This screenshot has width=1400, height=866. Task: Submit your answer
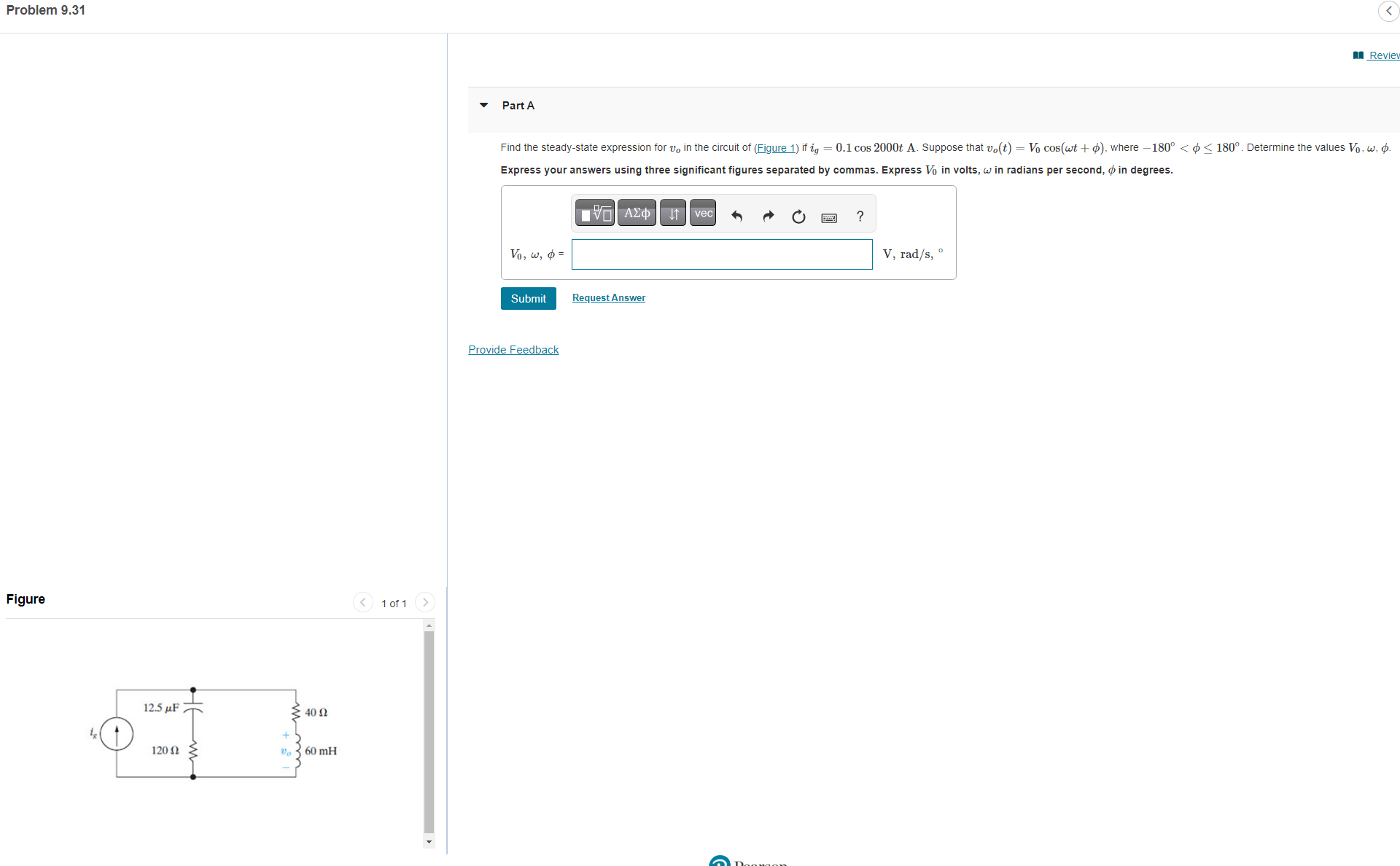pos(528,298)
